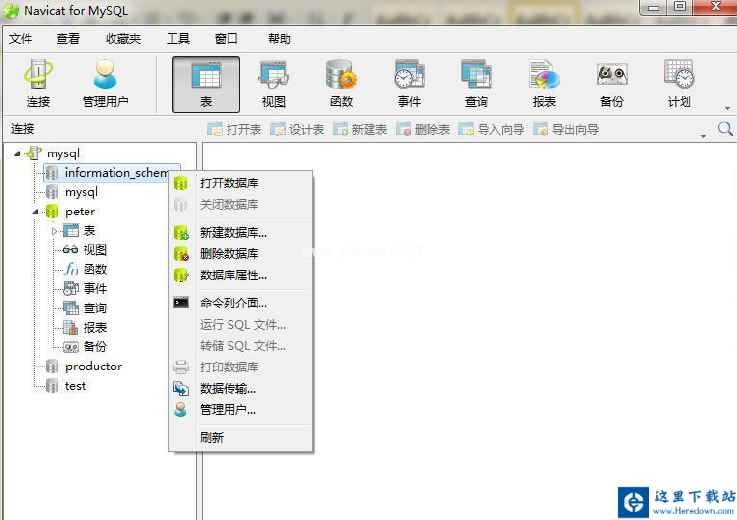The height and width of the screenshot is (520, 737).
Task: Select the 表 (Table) toolbar button
Action: (206, 85)
